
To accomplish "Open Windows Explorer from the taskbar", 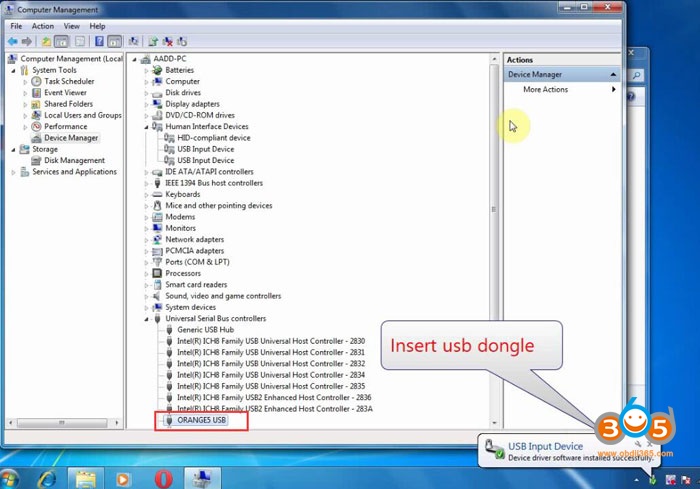I will (x=86, y=479).
